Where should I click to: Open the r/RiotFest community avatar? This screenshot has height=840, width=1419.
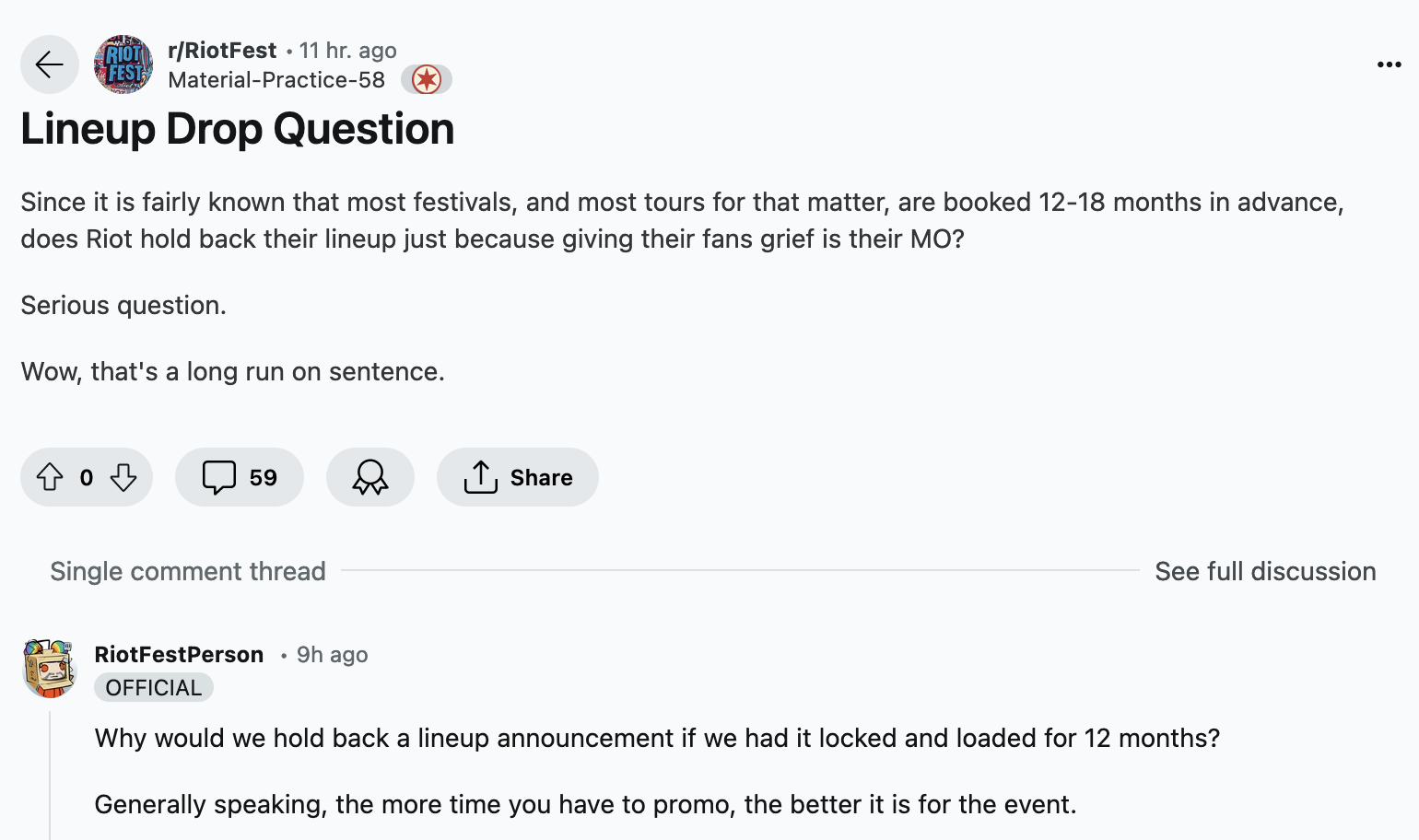[124, 64]
